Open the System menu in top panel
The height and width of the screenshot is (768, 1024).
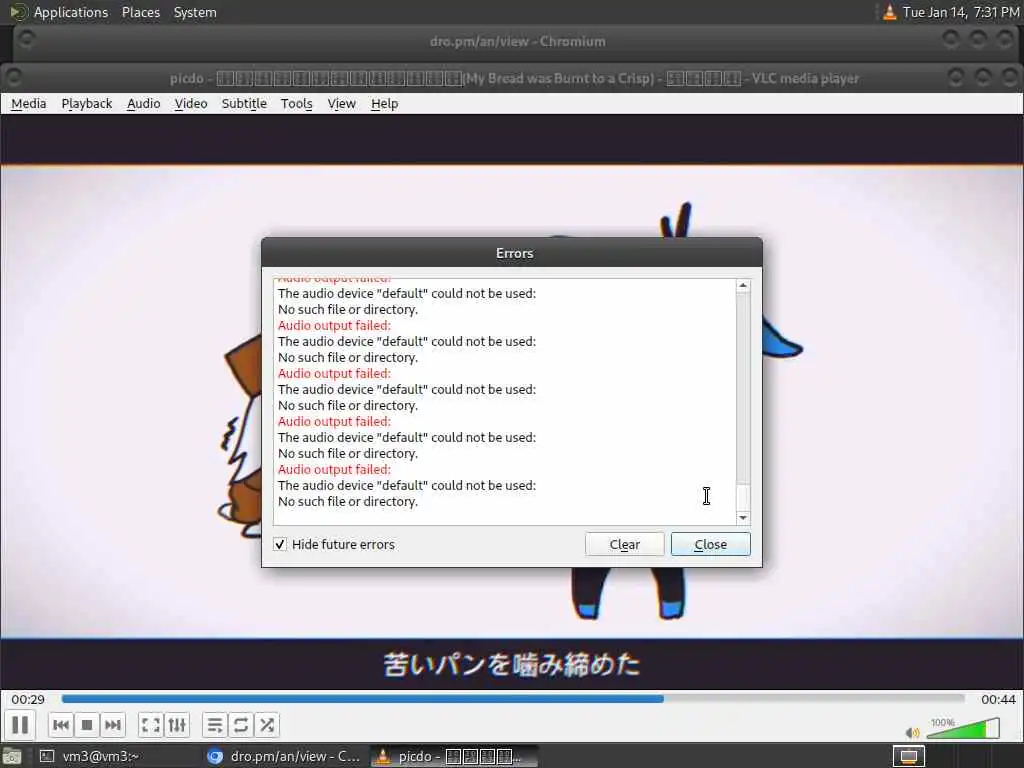[195, 12]
